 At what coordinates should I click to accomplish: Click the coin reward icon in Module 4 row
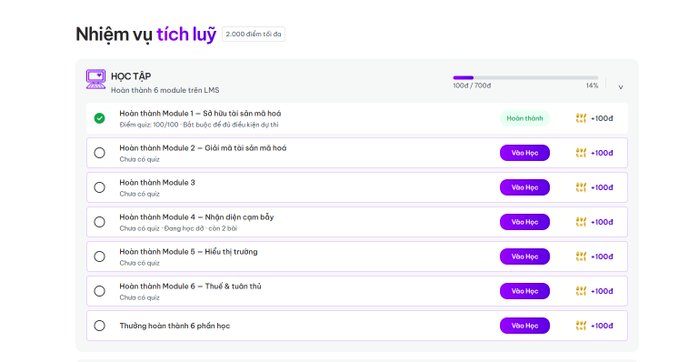[581, 222]
